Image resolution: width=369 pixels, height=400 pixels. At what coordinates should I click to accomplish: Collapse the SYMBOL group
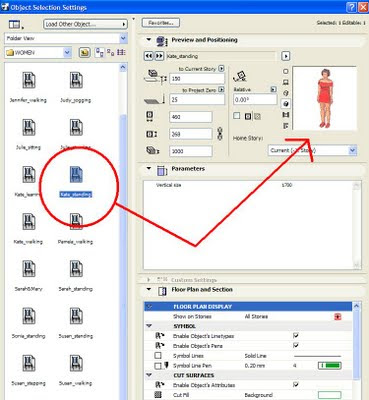[149, 326]
